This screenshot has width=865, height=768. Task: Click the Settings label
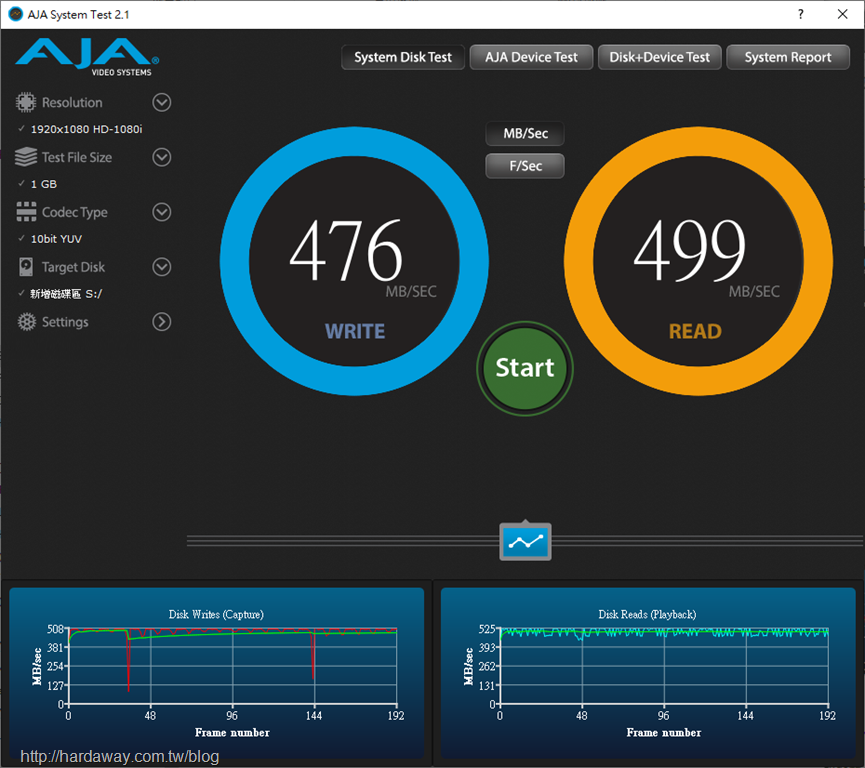(x=65, y=322)
